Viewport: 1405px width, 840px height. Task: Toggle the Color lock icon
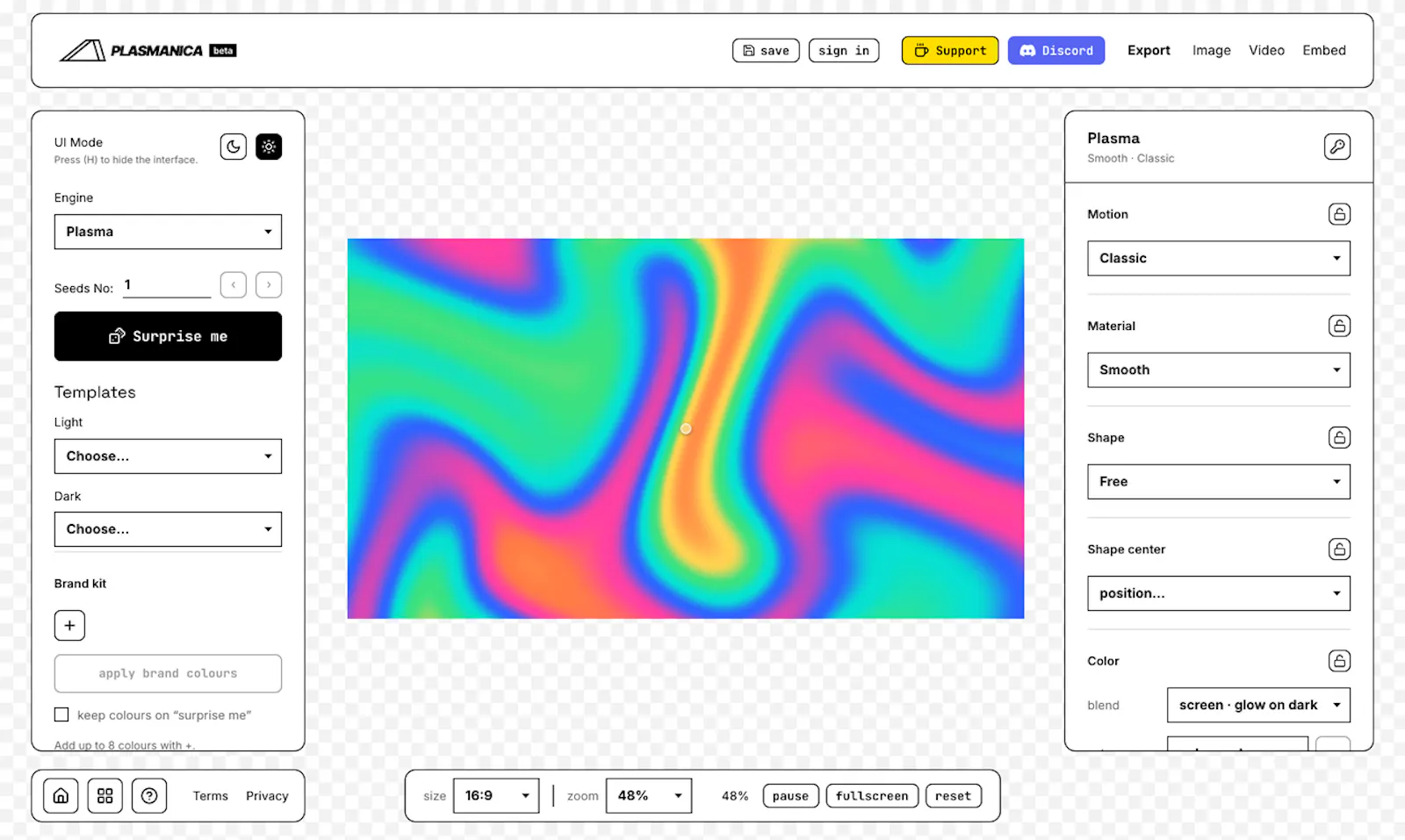[x=1339, y=661]
